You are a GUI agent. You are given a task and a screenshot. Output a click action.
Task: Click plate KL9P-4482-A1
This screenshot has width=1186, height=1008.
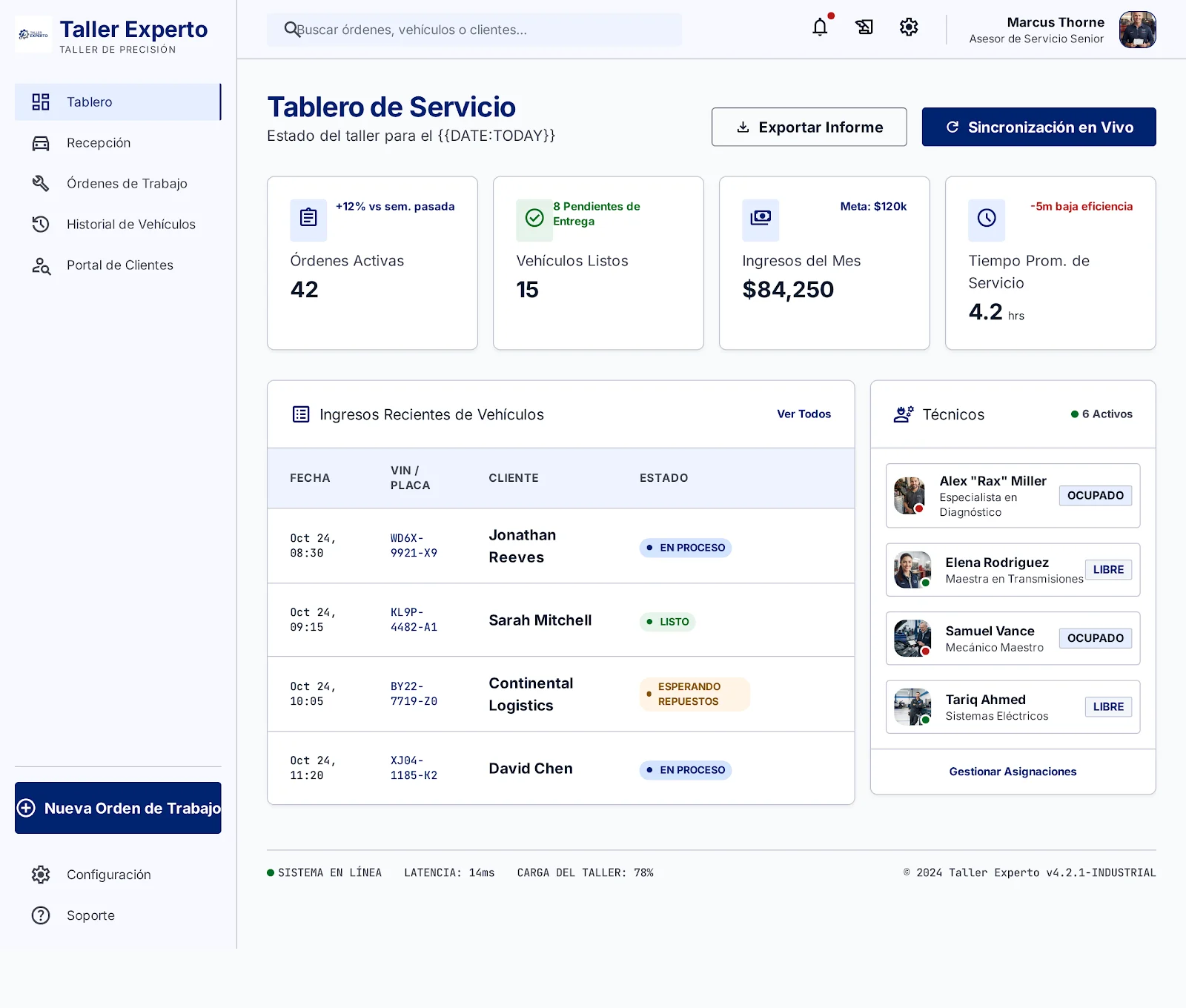[x=414, y=620]
